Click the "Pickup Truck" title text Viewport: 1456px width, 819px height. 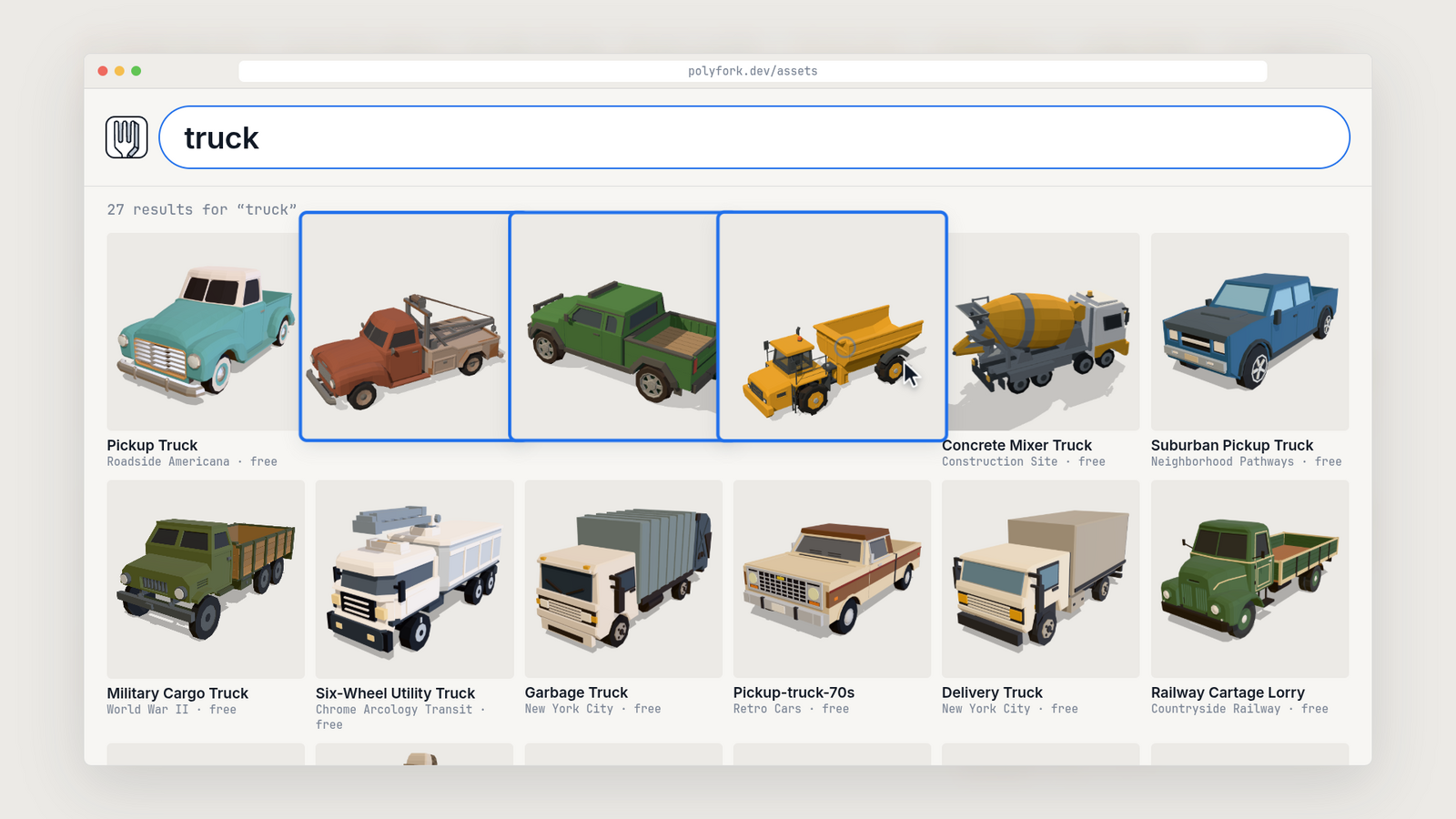click(152, 445)
